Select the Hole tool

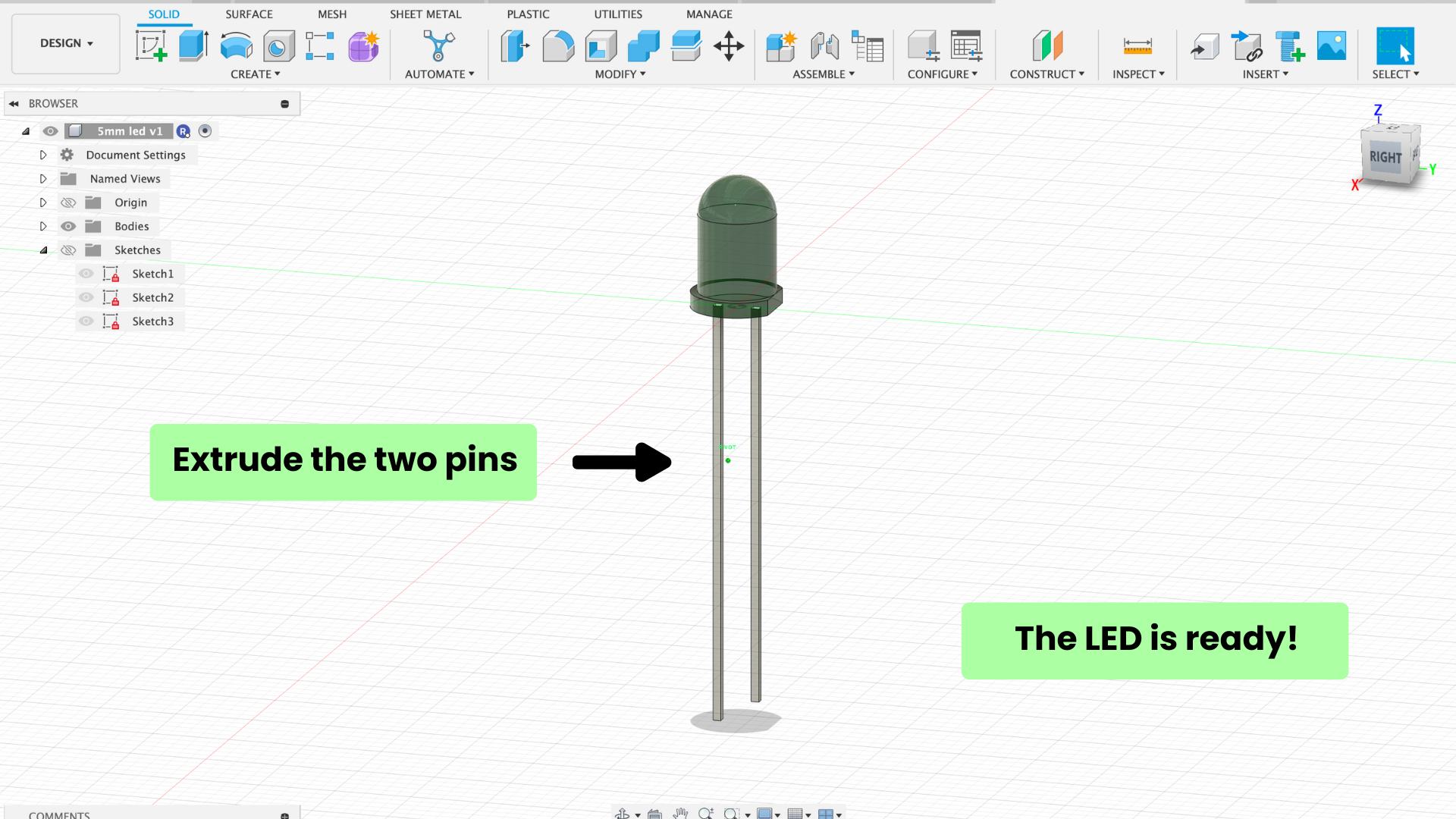278,46
